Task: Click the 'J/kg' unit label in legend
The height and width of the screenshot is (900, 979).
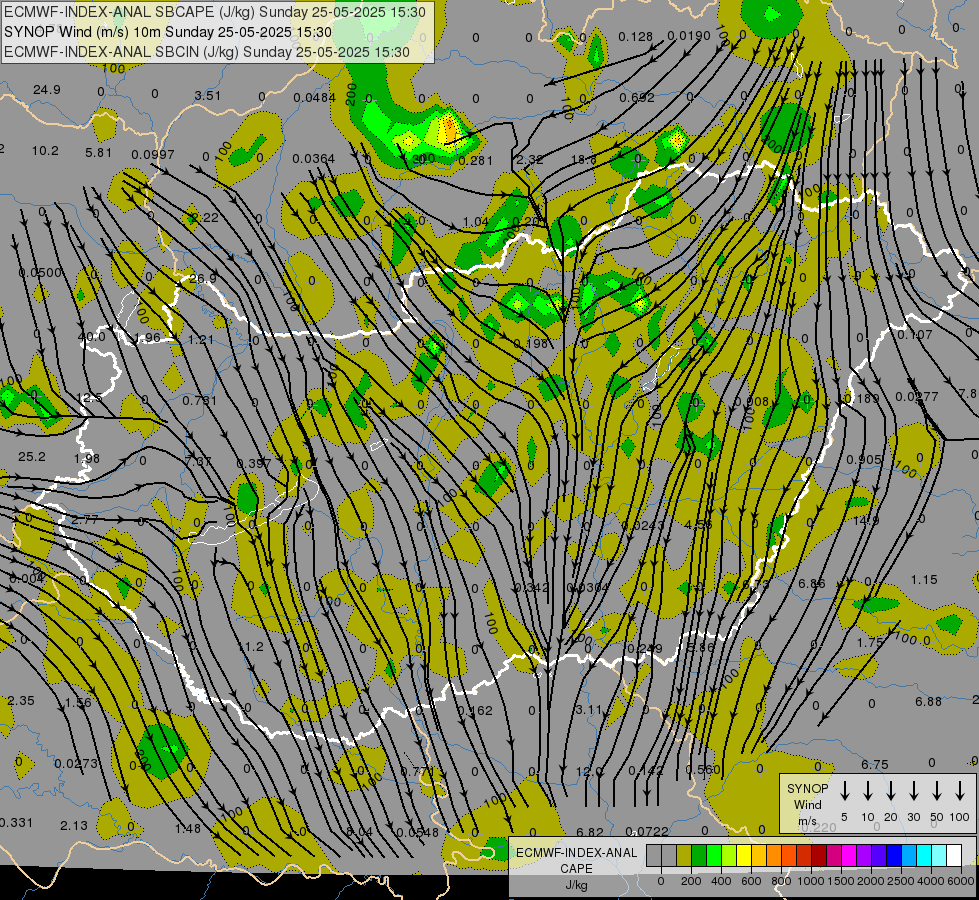Action: point(576,885)
